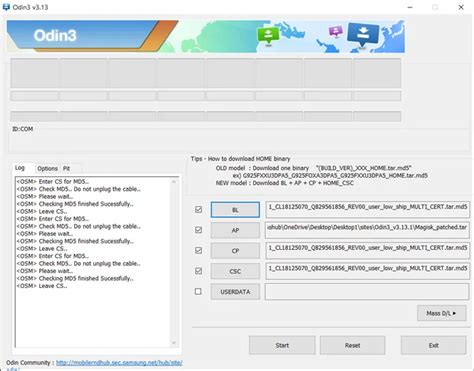Click the 'OLD model : Download one binary' tip line

(x=313, y=168)
